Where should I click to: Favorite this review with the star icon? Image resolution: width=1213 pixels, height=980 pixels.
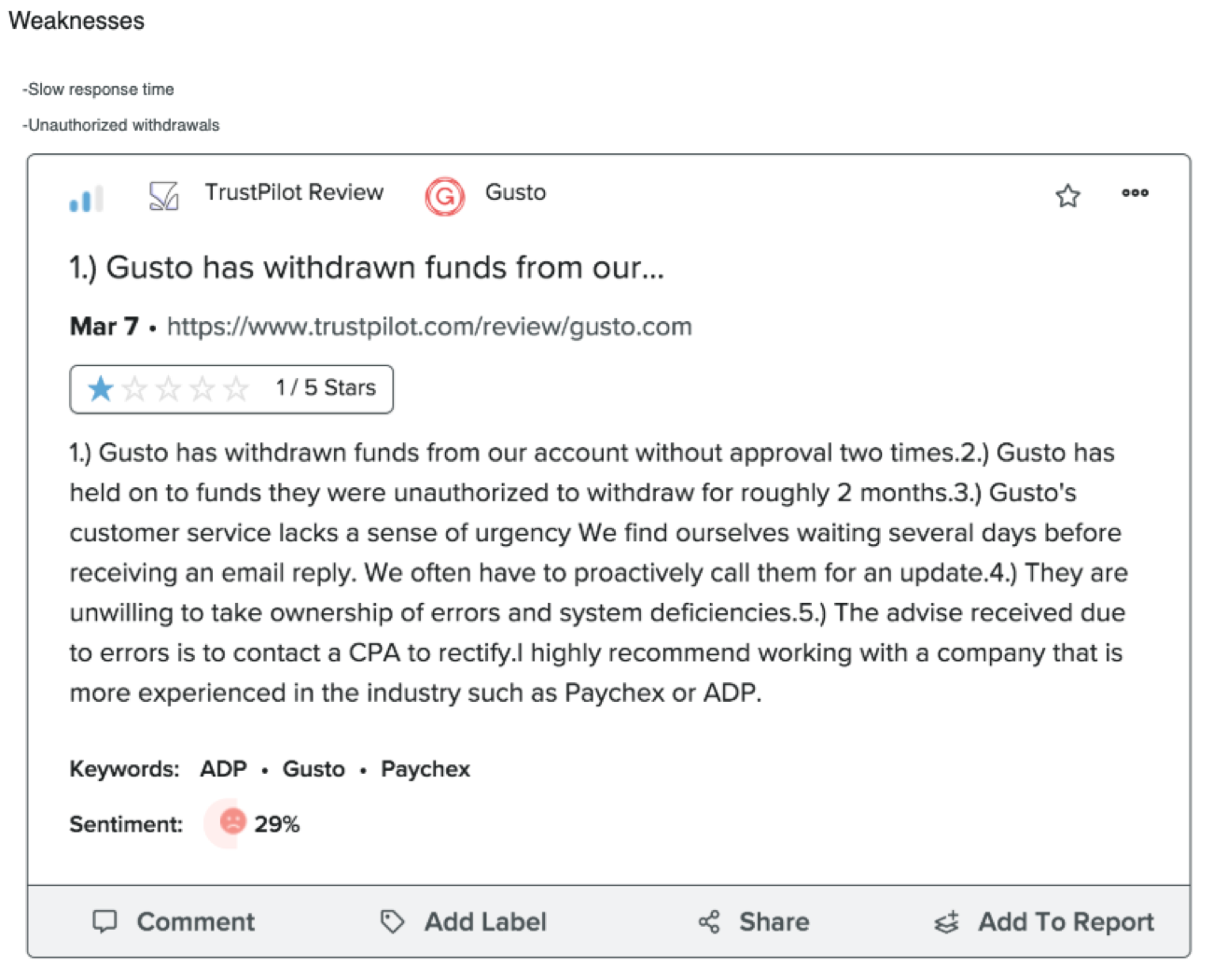(x=1067, y=196)
